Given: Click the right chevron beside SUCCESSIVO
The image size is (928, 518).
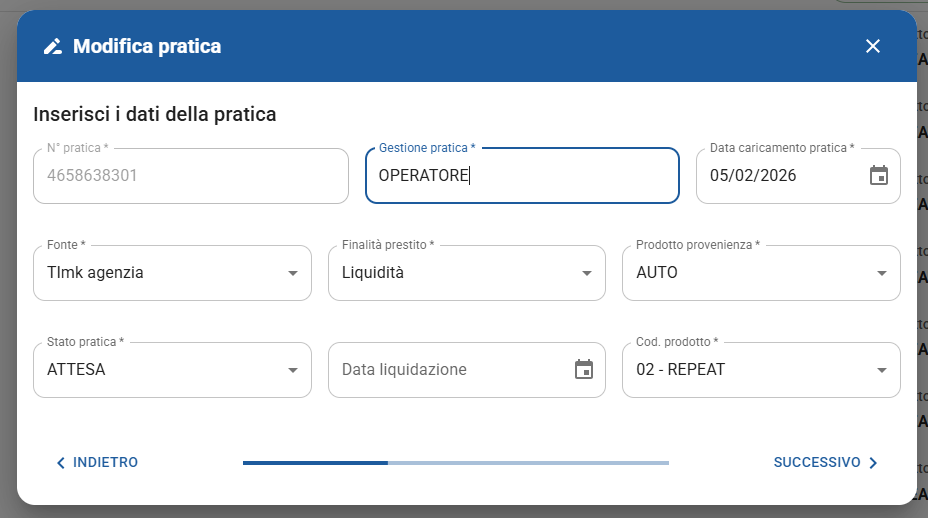Looking at the screenshot, I should [x=873, y=463].
